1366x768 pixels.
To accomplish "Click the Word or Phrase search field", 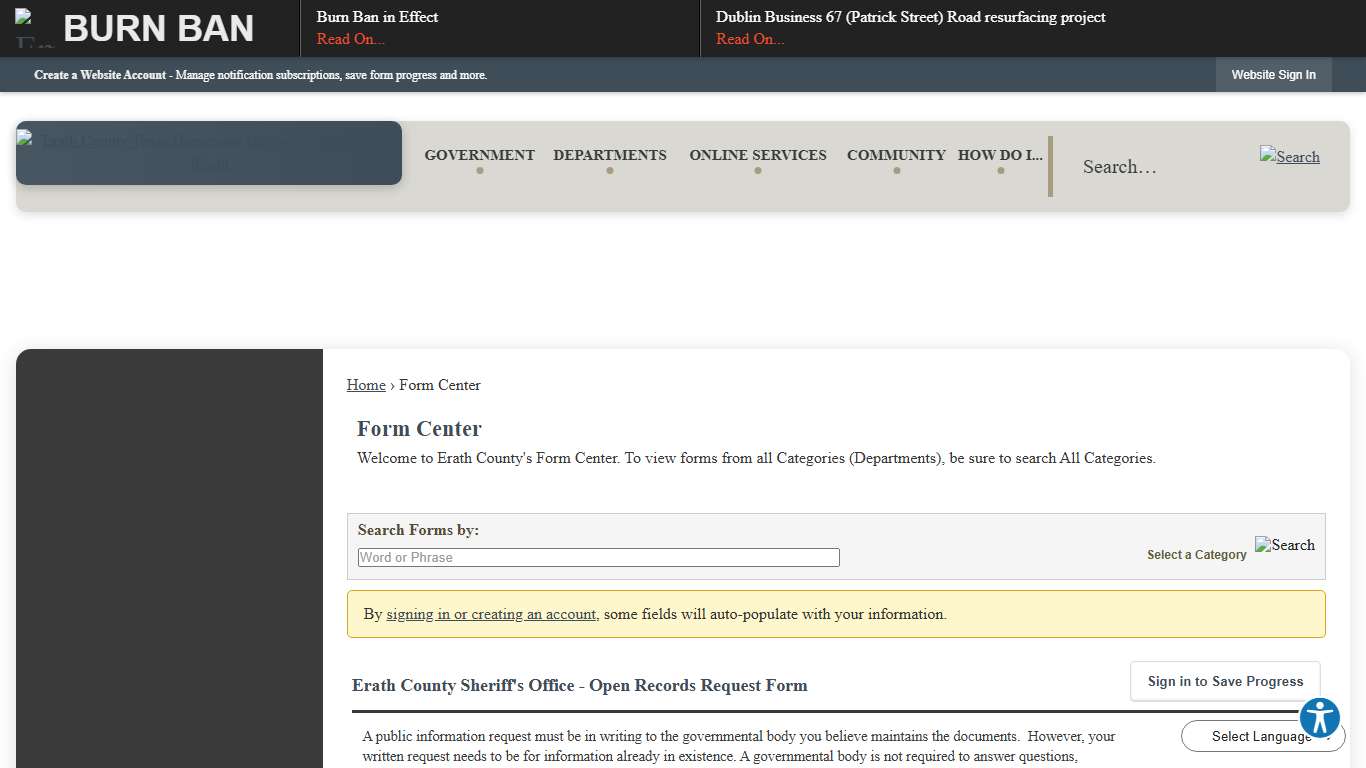I will click(x=598, y=557).
